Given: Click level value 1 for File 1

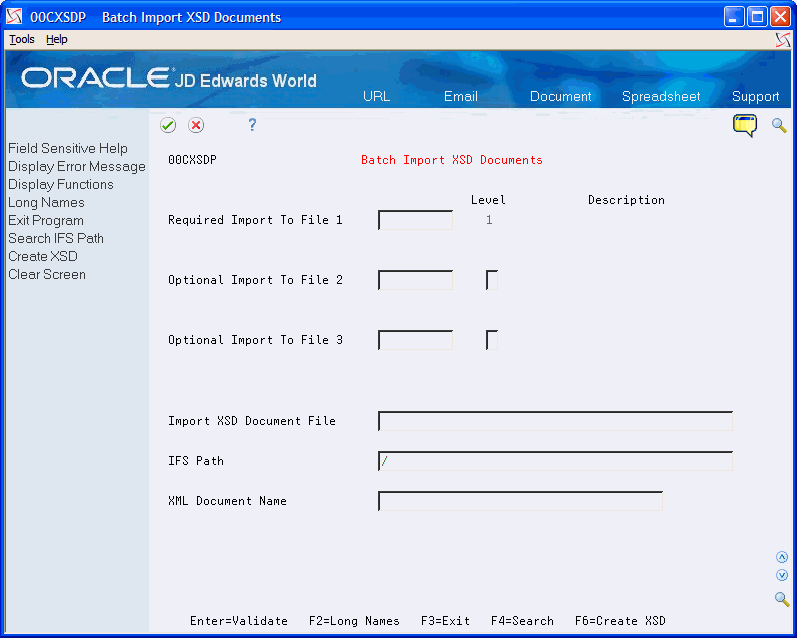Looking at the screenshot, I should tap(489, 220).
